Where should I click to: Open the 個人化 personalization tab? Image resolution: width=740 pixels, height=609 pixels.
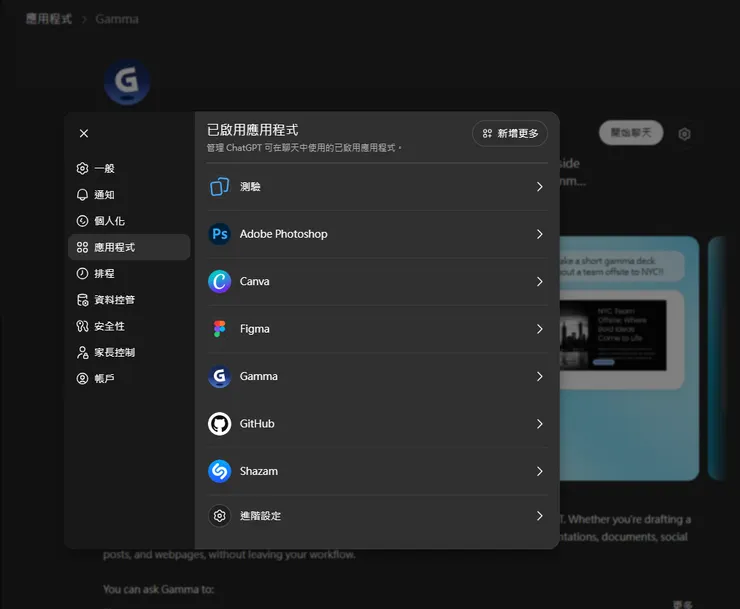(x=129, y=221)
